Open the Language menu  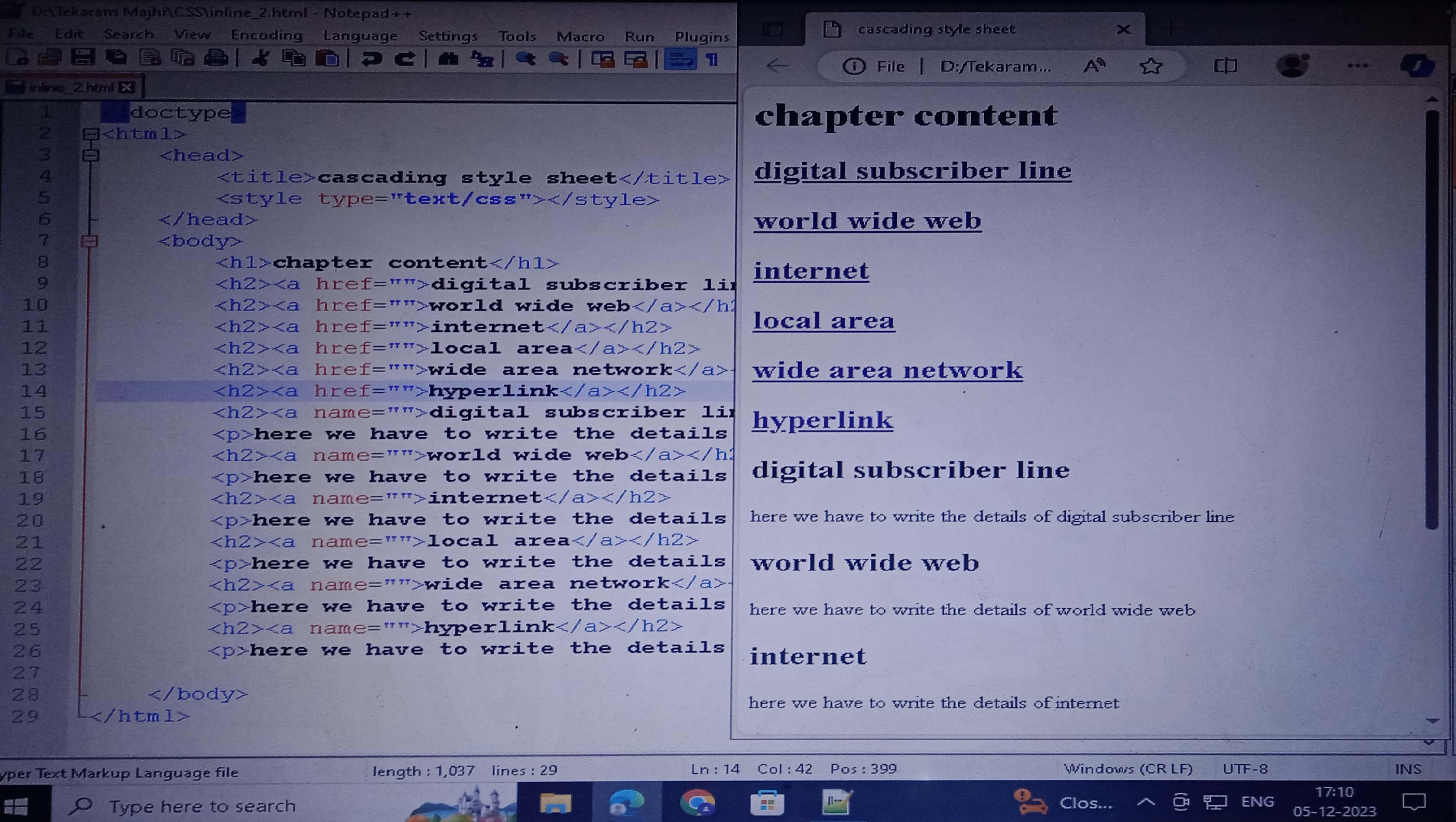click(x=360, y=36)
